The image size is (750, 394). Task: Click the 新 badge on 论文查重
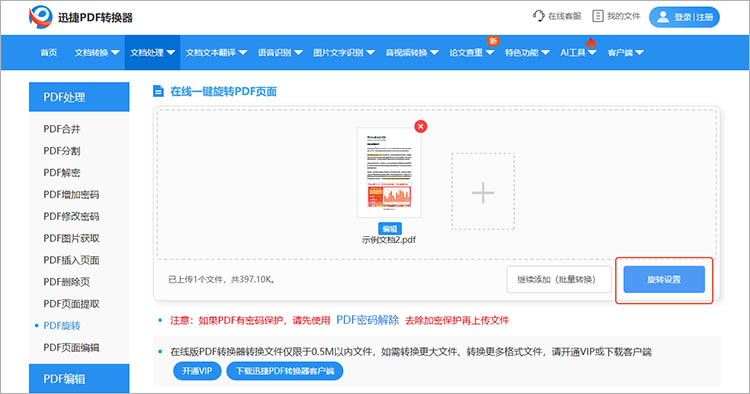coord(493,41)
